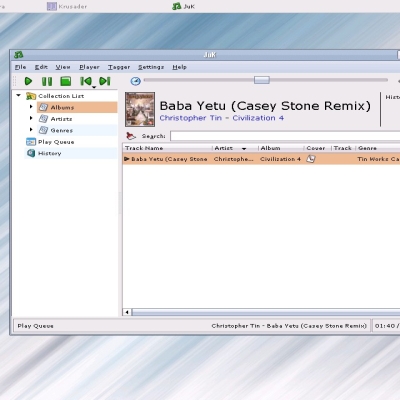This screenshot has height=400, width=400.
Task: Open the Play Queue playlist icon
Action: tap(31, 142)
